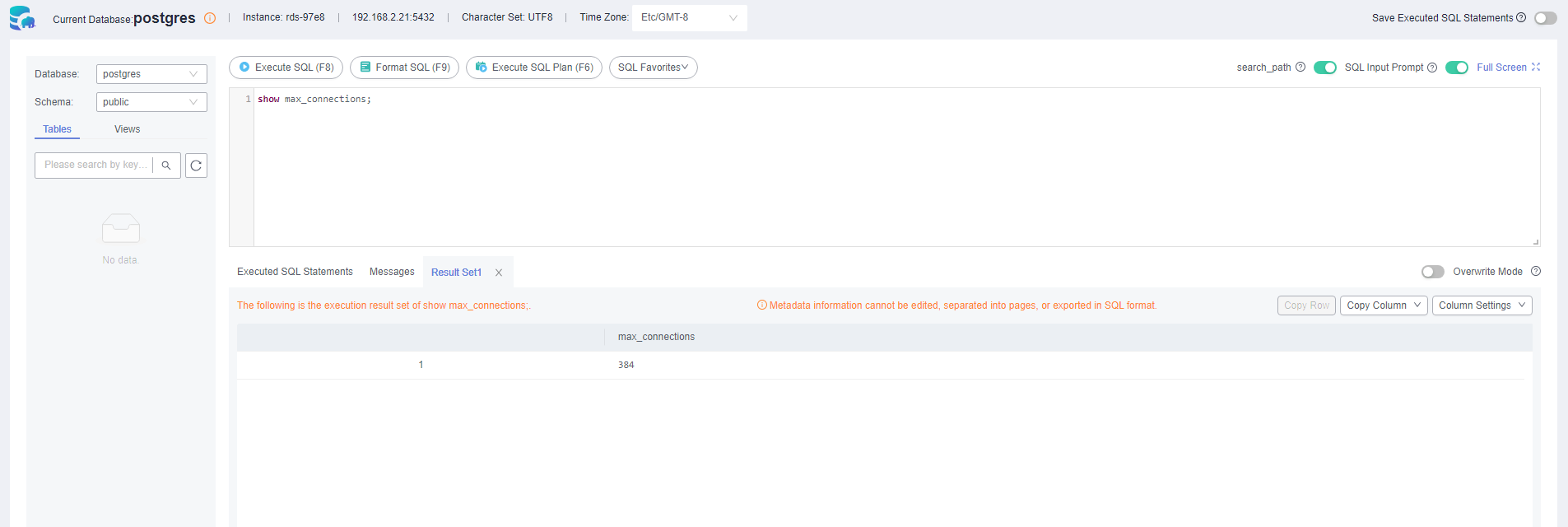Click line number 1 in editor gutter
1568x527 pixels.
pos(248,99)
